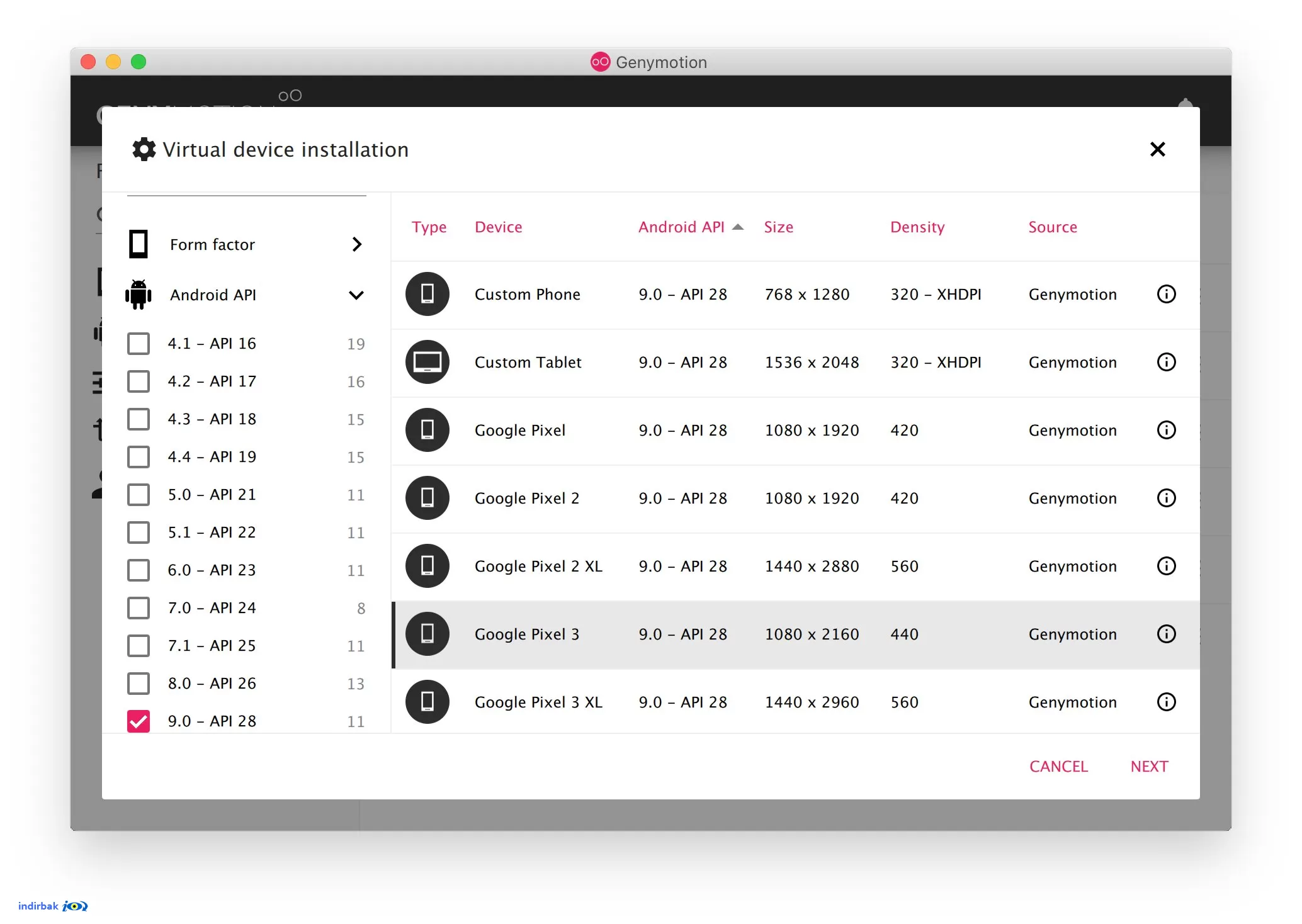
Task: Click the Google Pixel 3 XL phone icon
Action: [427, 702]
